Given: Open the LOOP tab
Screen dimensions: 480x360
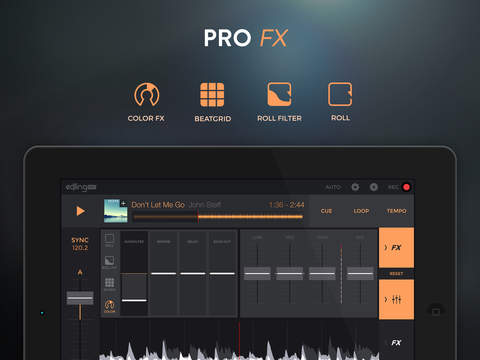Looking at the screenshot, I should click(x=361, y=211).
